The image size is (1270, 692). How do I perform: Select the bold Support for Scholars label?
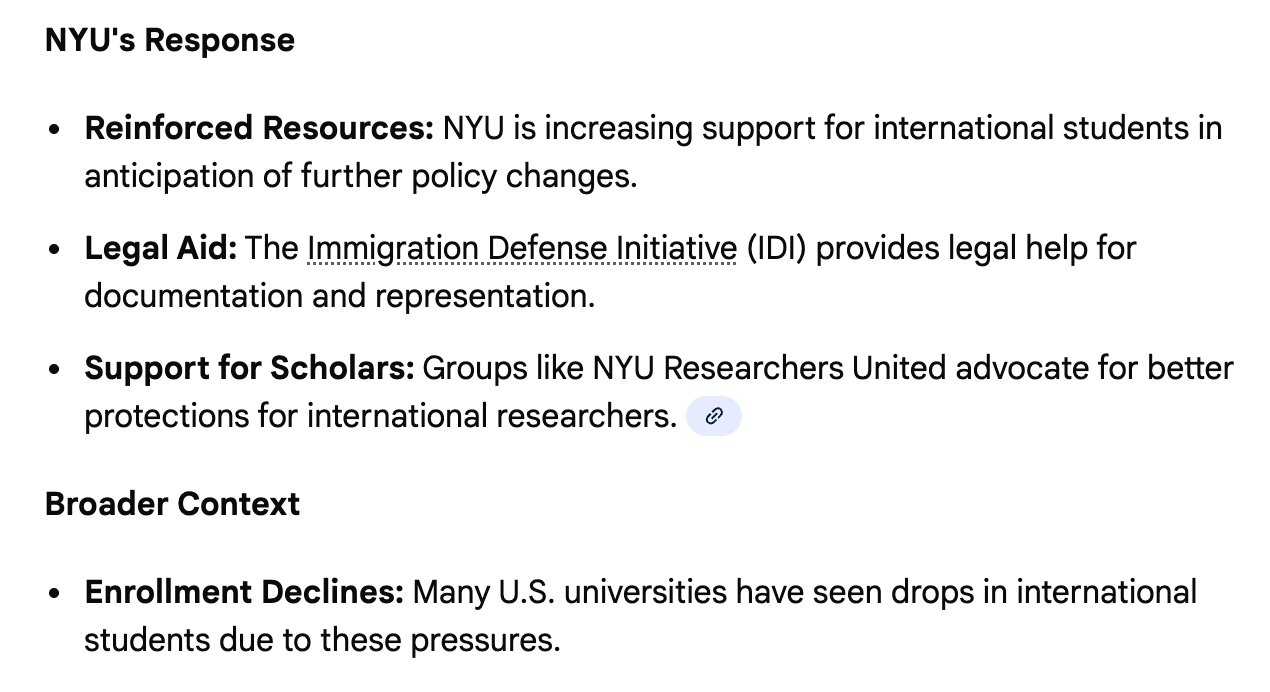[249, 368]
